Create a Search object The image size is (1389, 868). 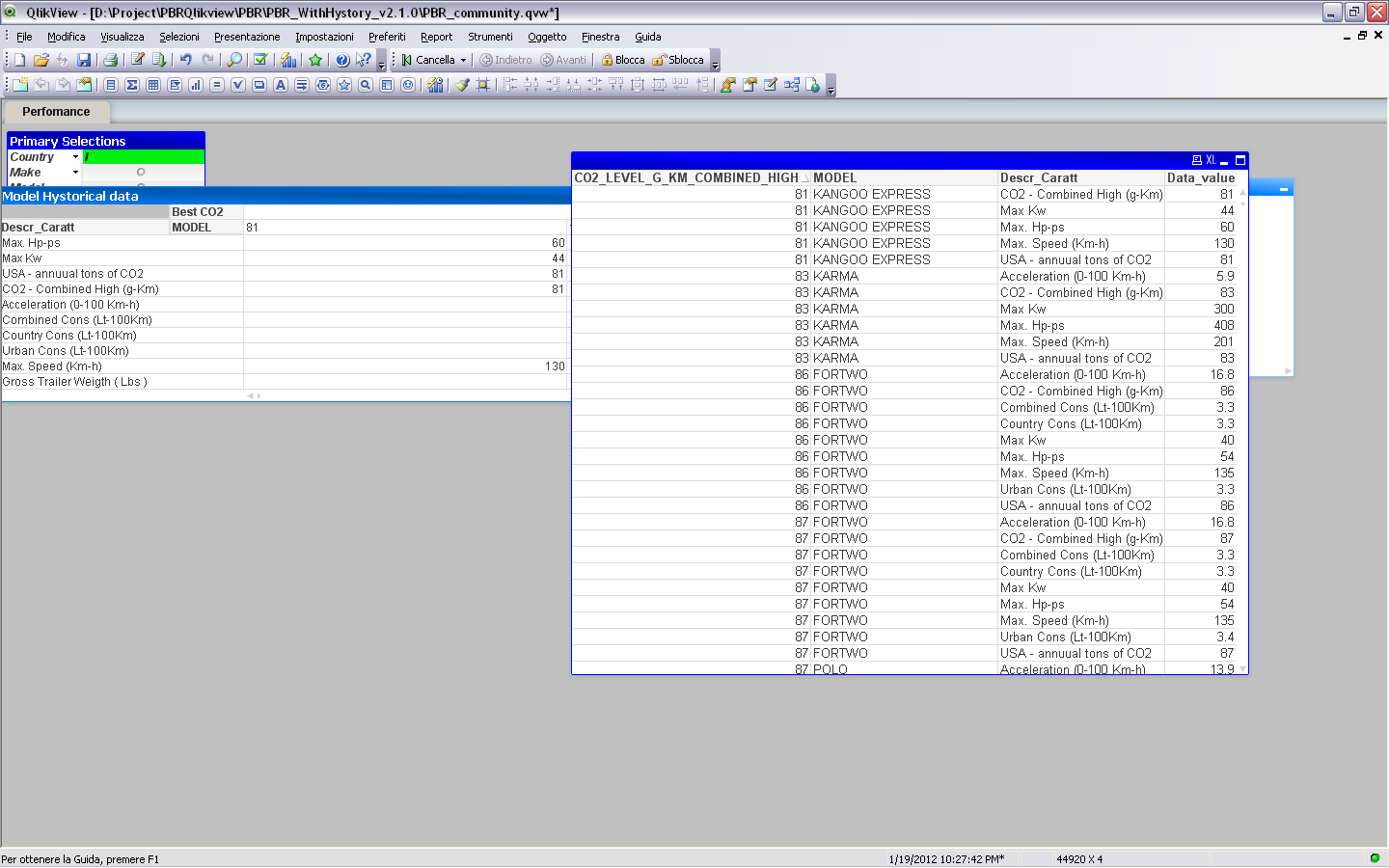click(x=366, y=85)
